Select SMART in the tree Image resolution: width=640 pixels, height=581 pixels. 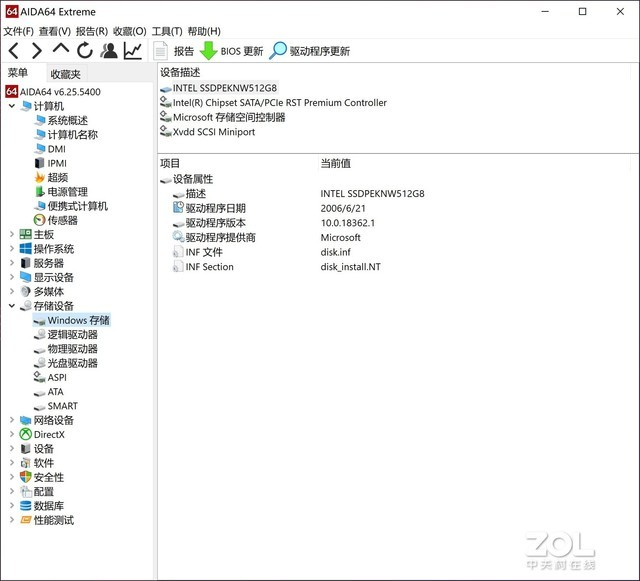click(x=56, y=406)
